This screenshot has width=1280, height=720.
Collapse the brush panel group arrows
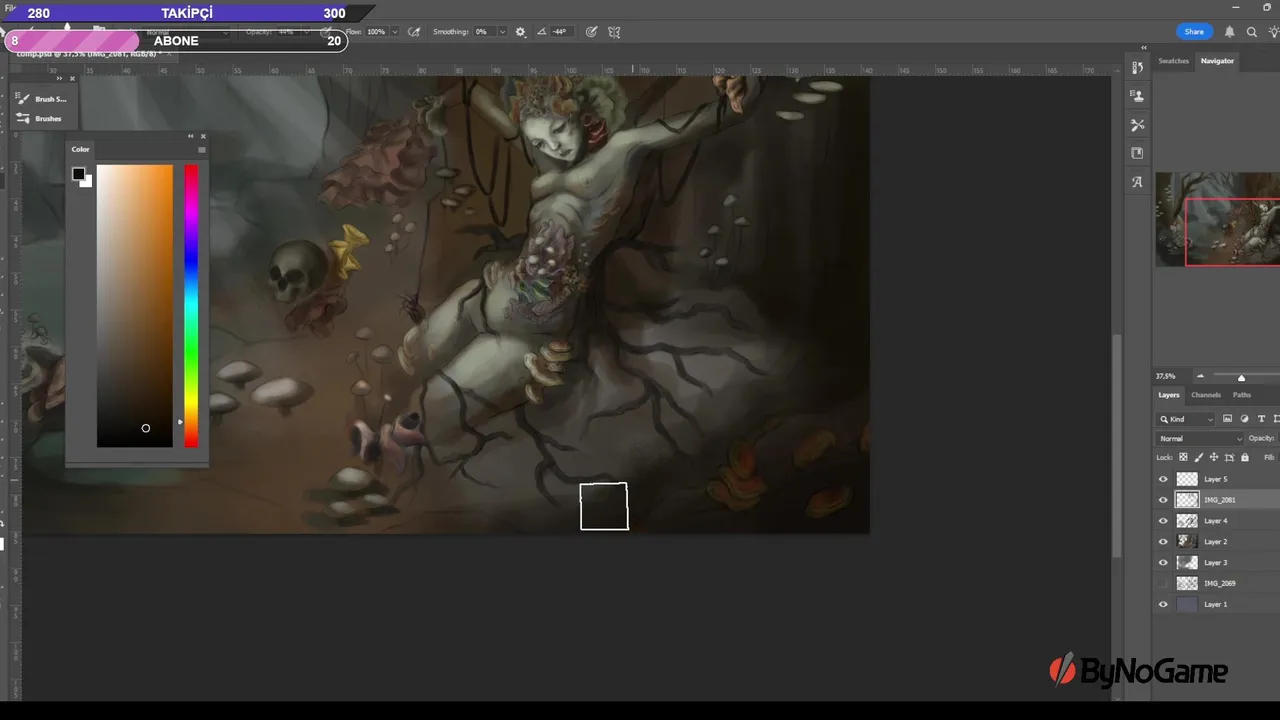[59, 78]
